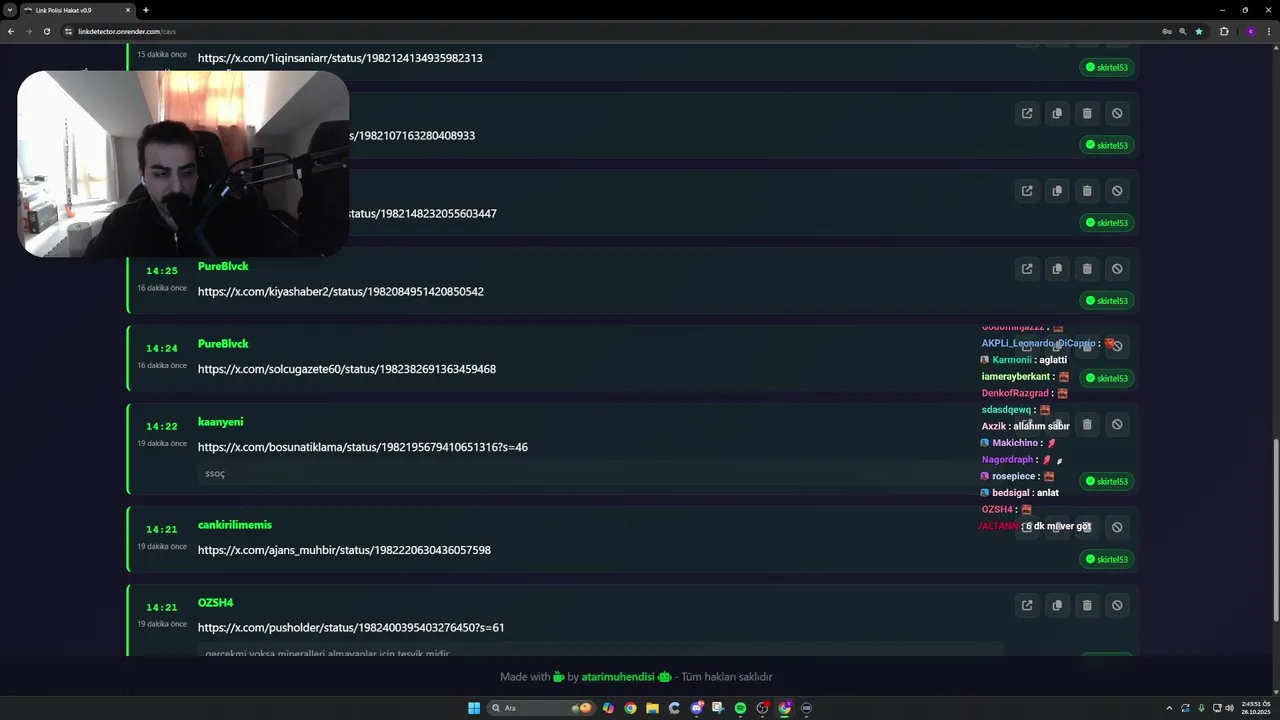
Task: Block PureBlvck on the 14:25 kiyashaber2 row
Action: tap(1117, 268)
